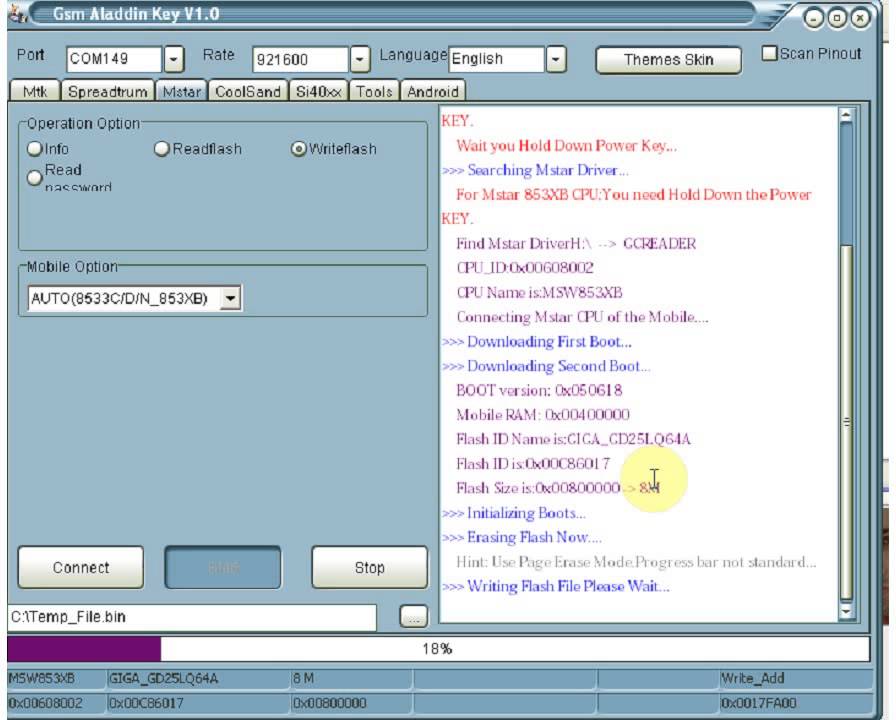
Task: Click the log scrollbar up arrow
Action: pyautogui.click(x=846, y=116)
